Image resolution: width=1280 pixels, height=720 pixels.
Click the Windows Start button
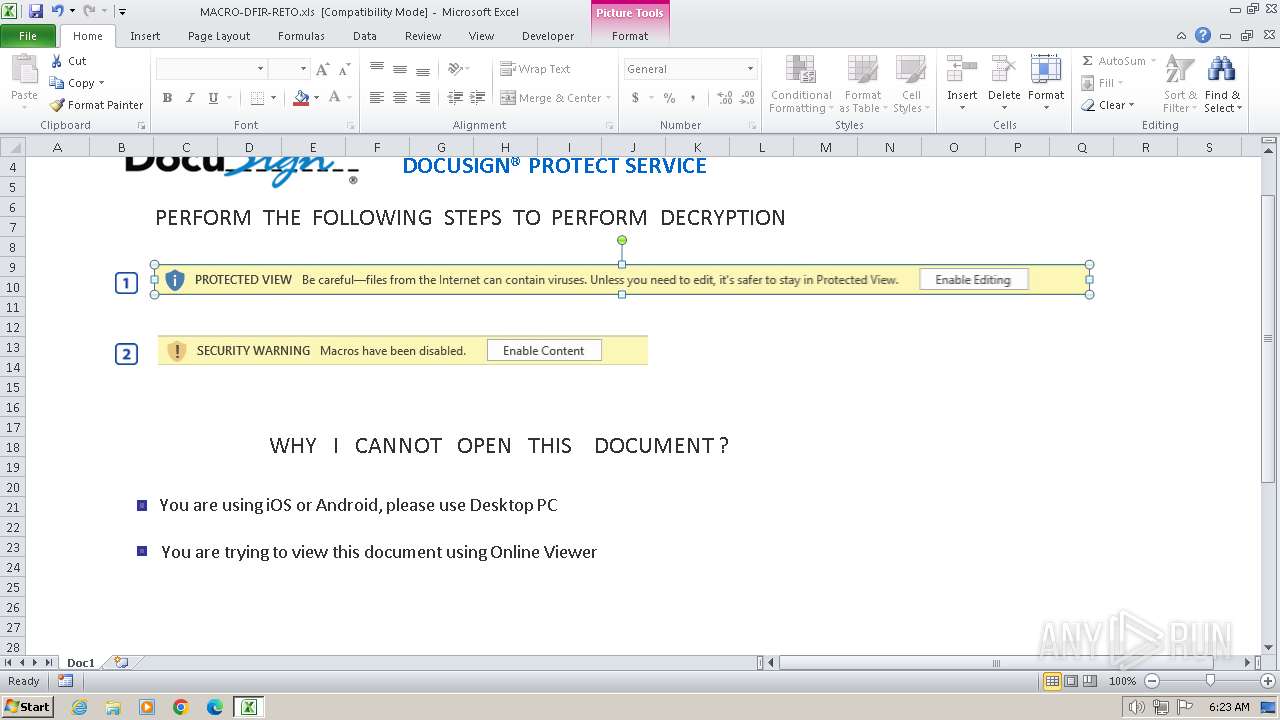tap(27, 707)
